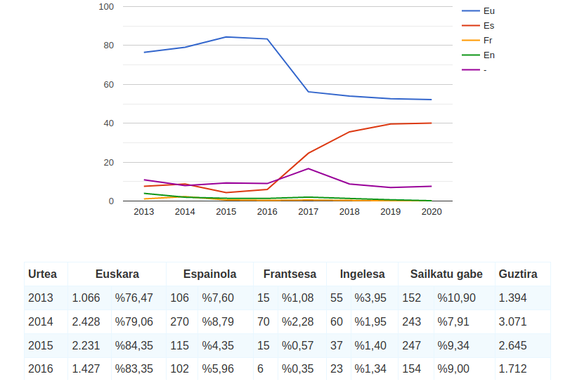
Task: Click the Frantsesa count 70
Action: pos(265,321)
